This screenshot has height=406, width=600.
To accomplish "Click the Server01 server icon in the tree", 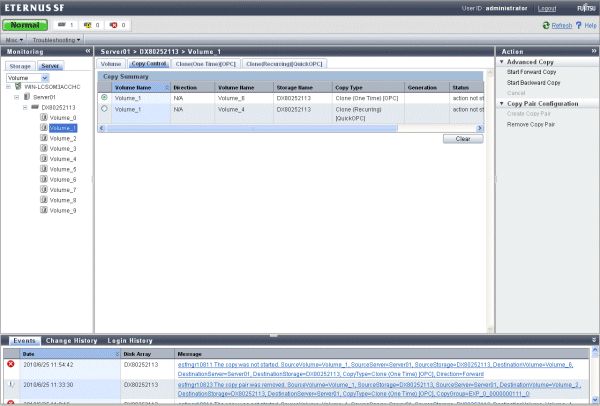I will [27, 97].
